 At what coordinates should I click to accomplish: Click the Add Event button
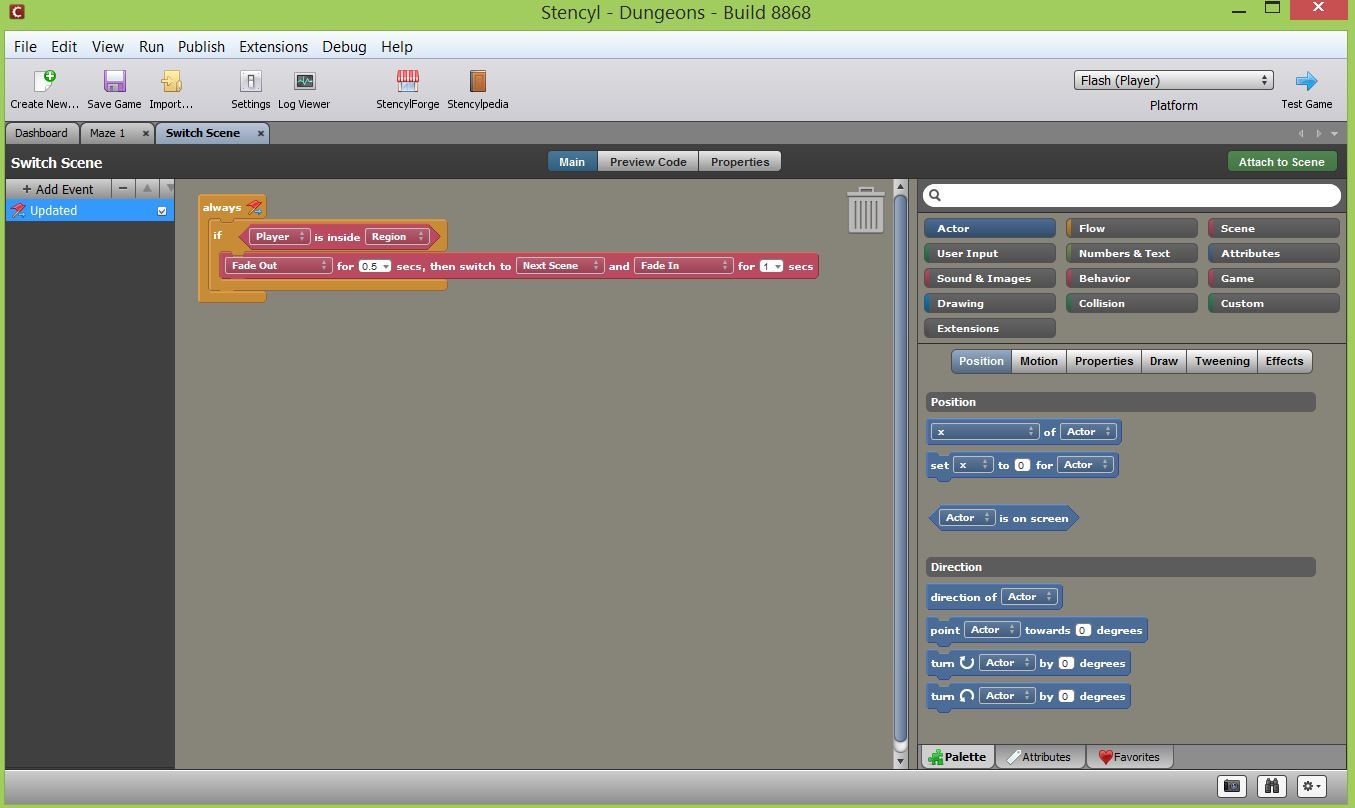(58, 189)
